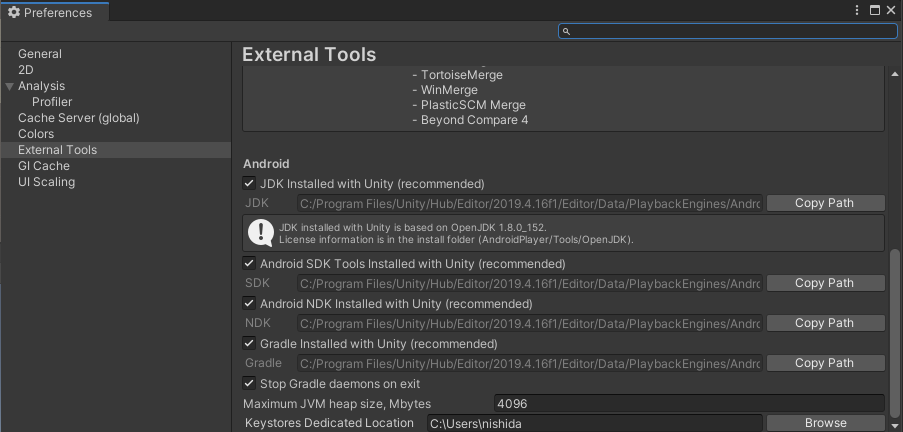Copy the JDK path
The width and height of the screenshot is (903, 432).
click(x=825, y=203)
